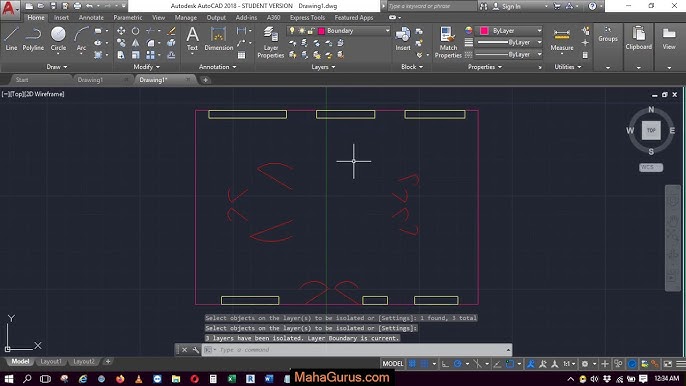The height and width of the screenshot is (386, 686).
Task: Toggle the MODEL space button
Action: point(393,364)
